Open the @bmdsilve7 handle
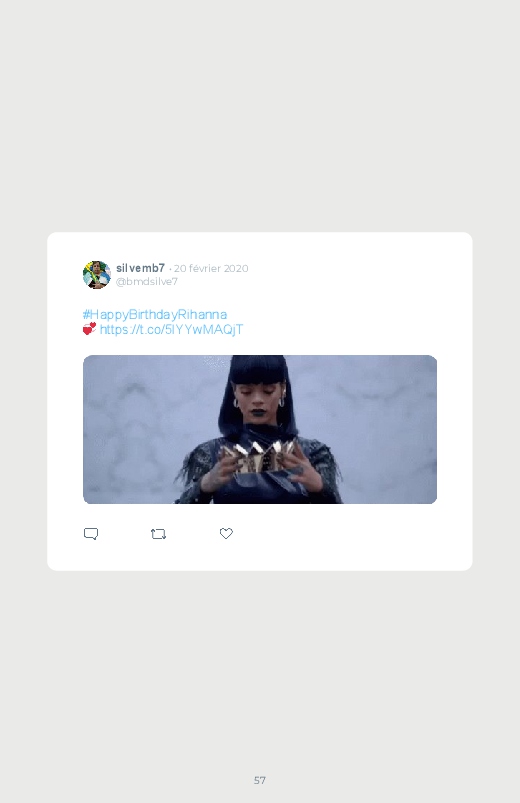 pos(147,281)
